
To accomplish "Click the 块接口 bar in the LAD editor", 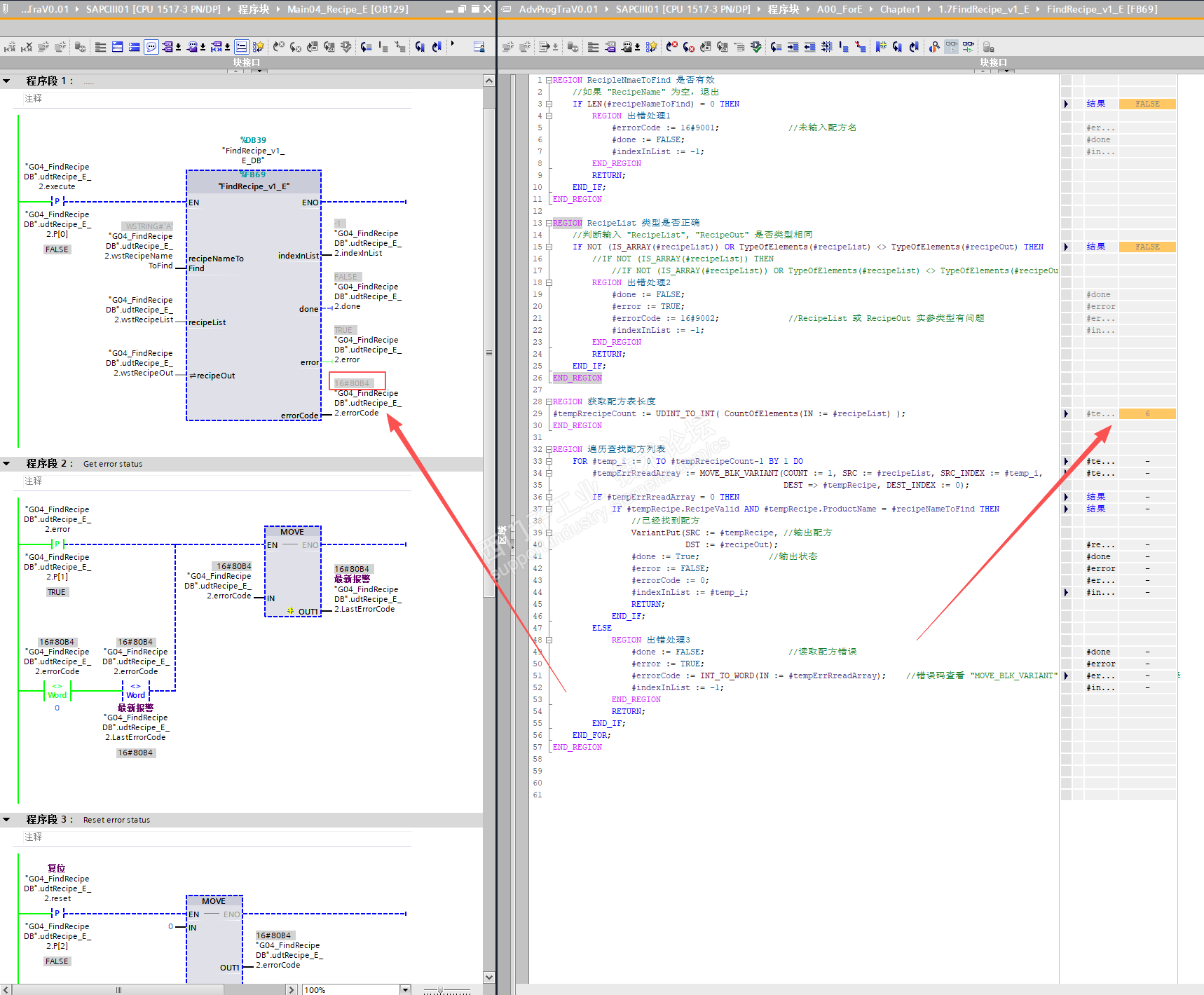I will 246,62.
